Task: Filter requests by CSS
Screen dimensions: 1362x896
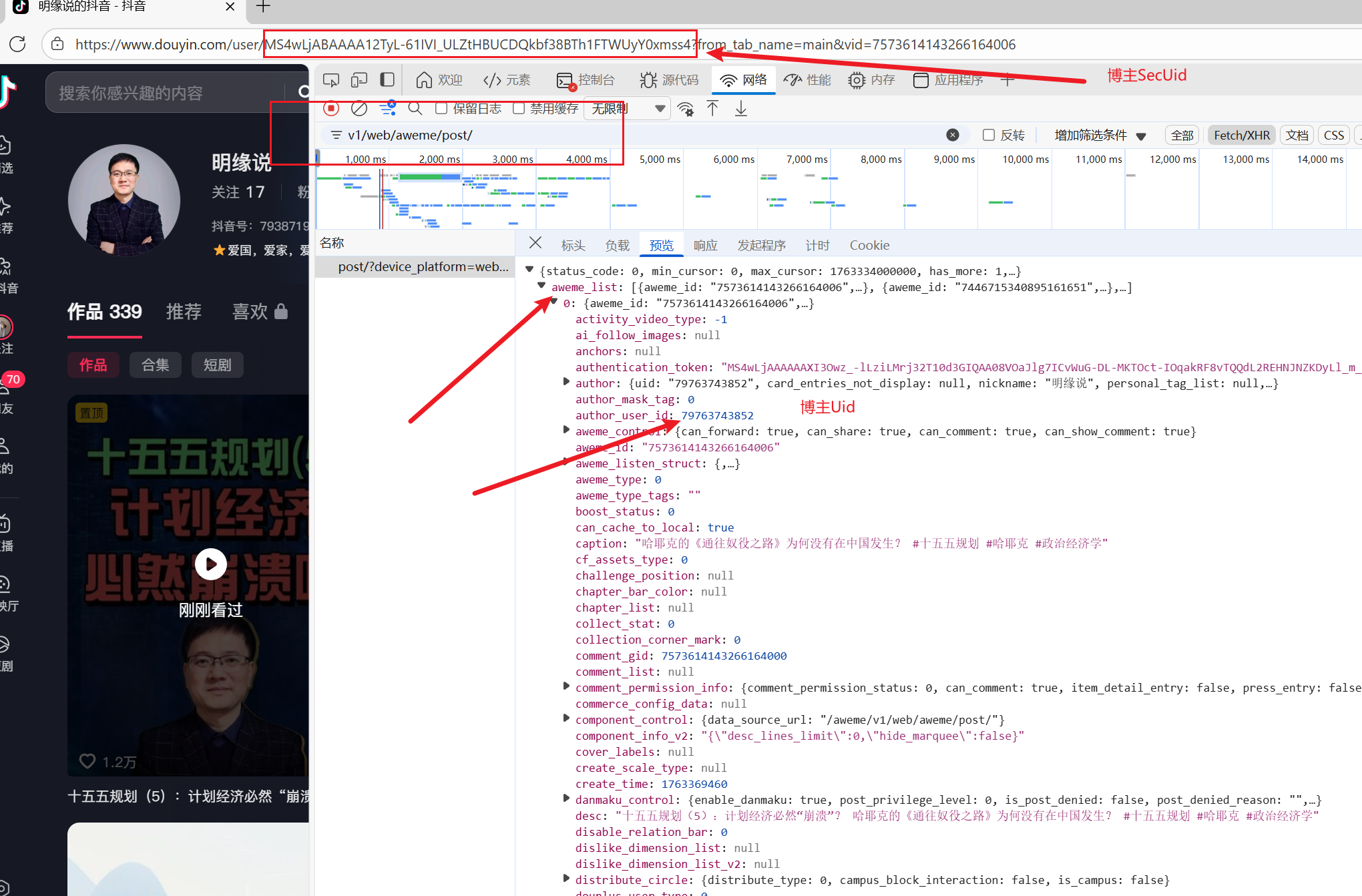Action: pyautogui.click(x=1334, y=135)
